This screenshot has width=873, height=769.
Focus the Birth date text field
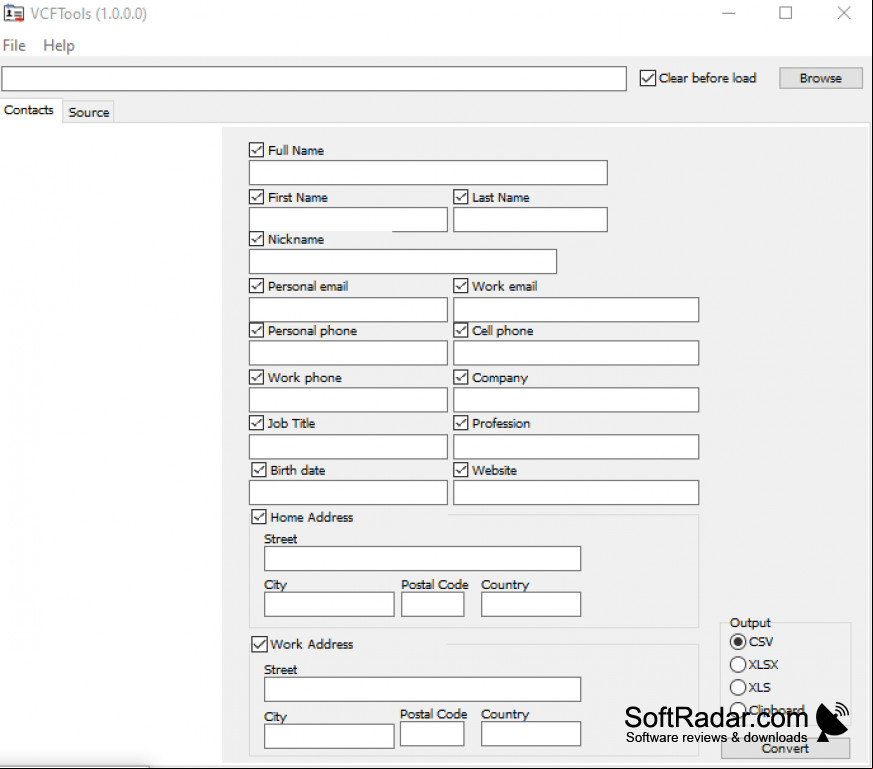(x=348, y=493)
